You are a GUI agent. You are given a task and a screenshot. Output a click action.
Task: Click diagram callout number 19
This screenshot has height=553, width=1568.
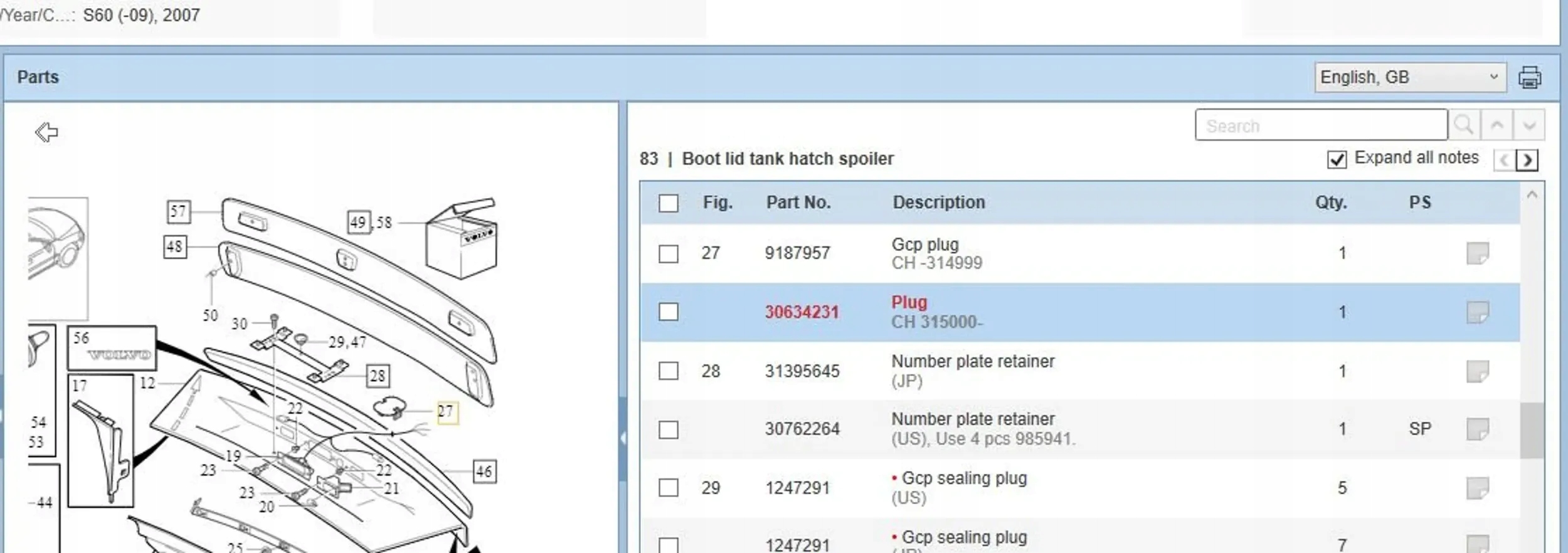pos(233,456)
